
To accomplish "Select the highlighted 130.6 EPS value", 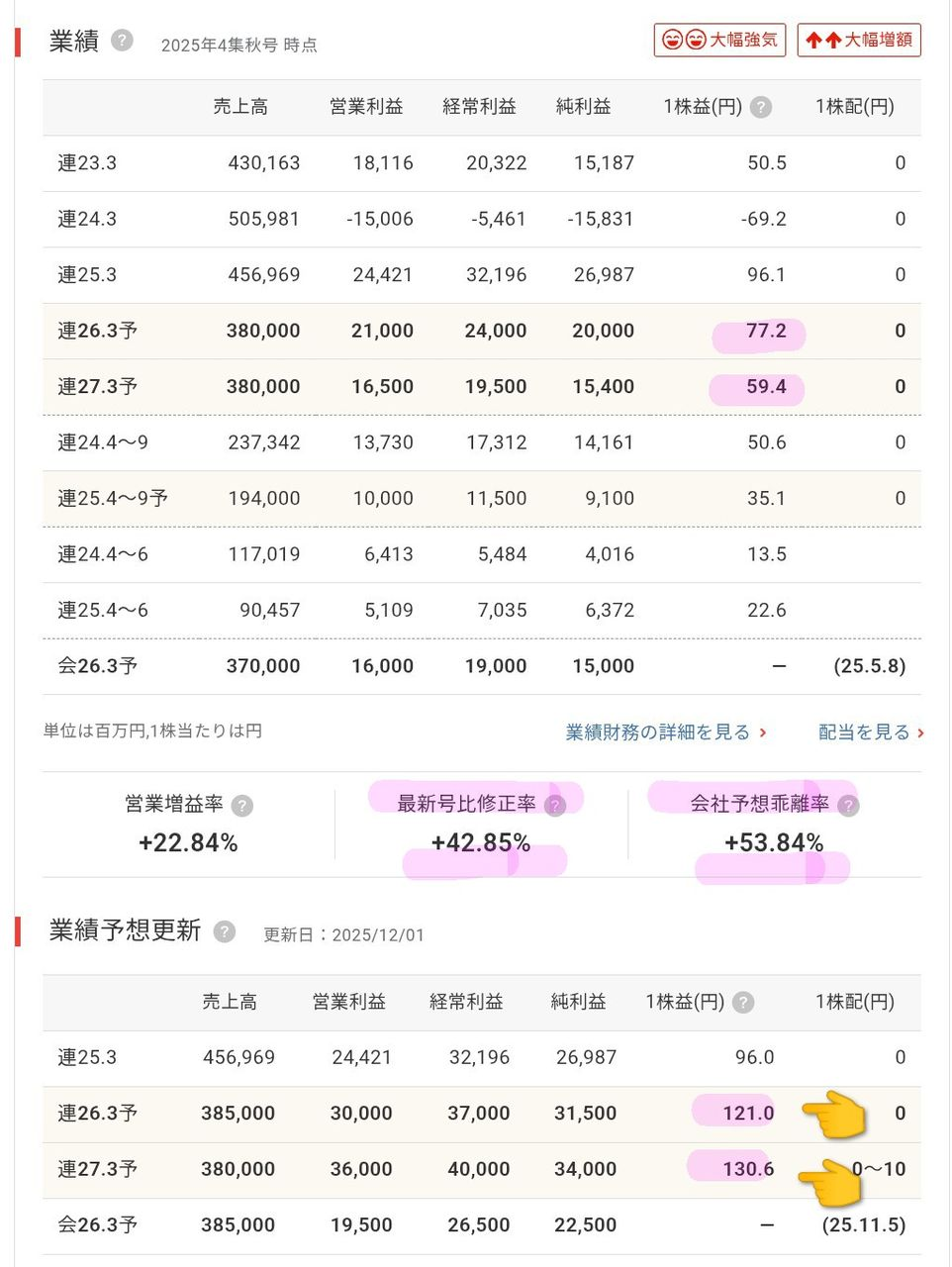I will 748,1169.
